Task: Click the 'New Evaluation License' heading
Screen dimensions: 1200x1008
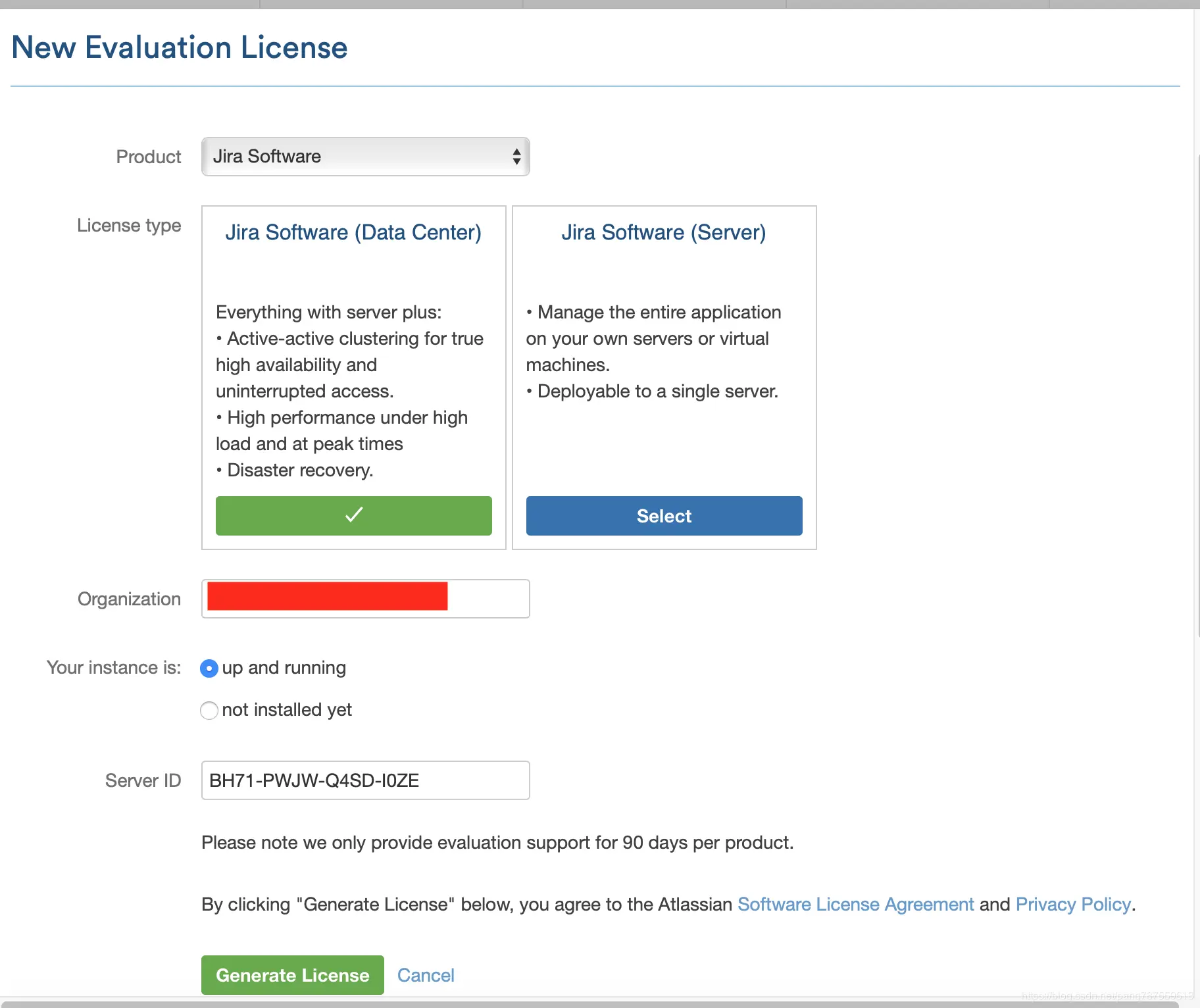Action: point(180,47)
